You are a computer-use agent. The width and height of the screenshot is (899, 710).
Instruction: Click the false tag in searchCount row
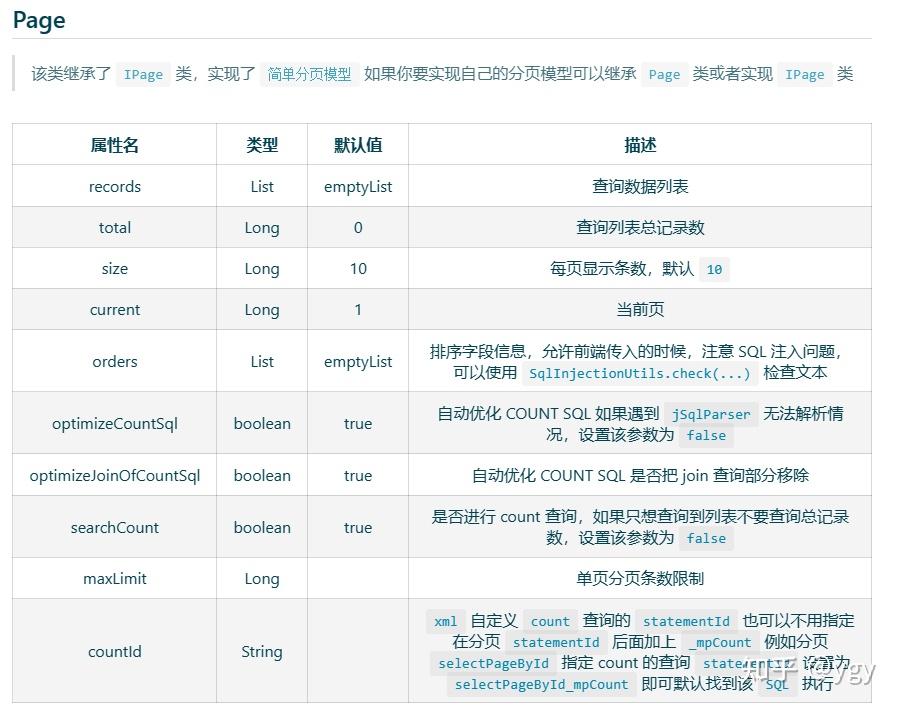pyautogui.click(x=706, y=538)
